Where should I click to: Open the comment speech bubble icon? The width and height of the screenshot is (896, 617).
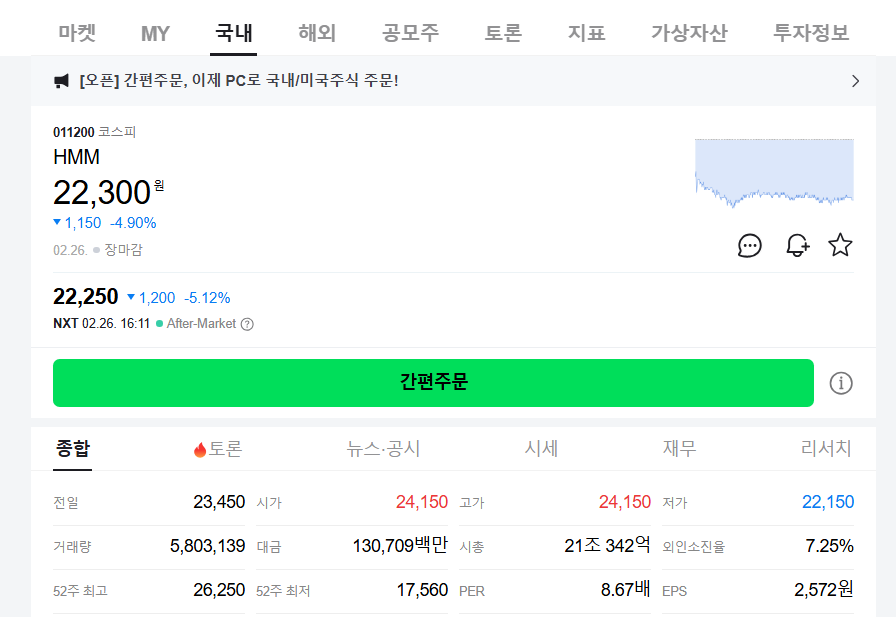click(749, 245)
